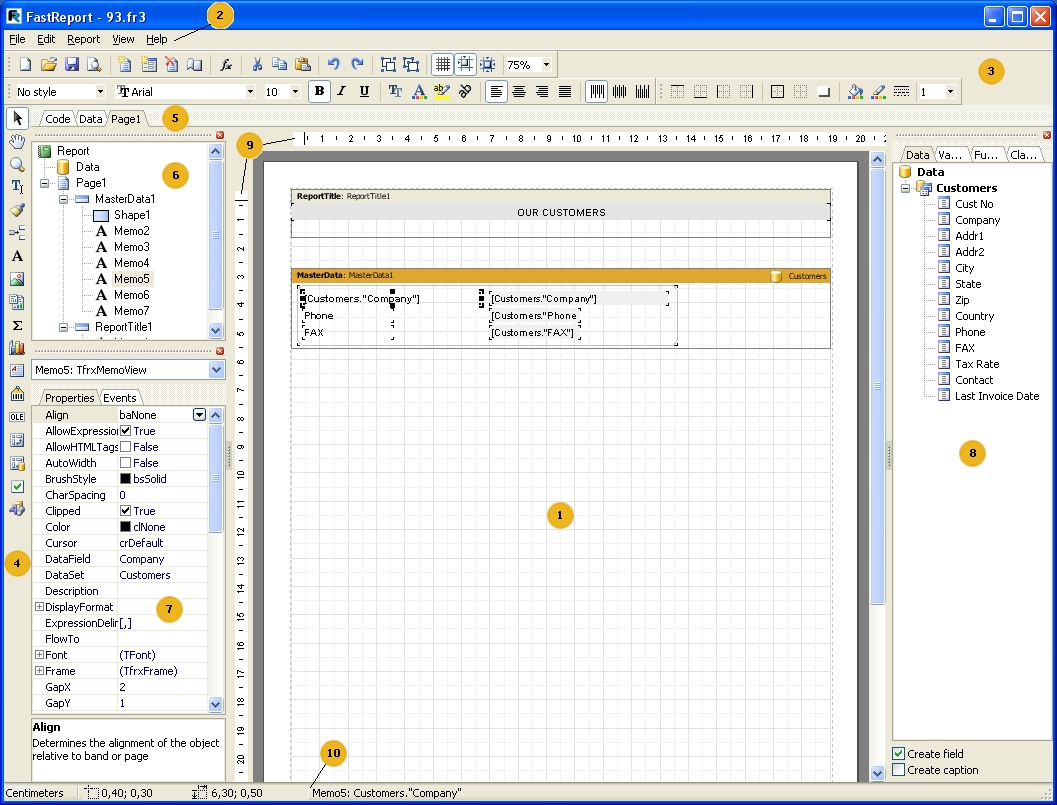The image size is (1057, 805).
Task: Toggle the Create caption checkbox
Action: [x=899, y=770]
